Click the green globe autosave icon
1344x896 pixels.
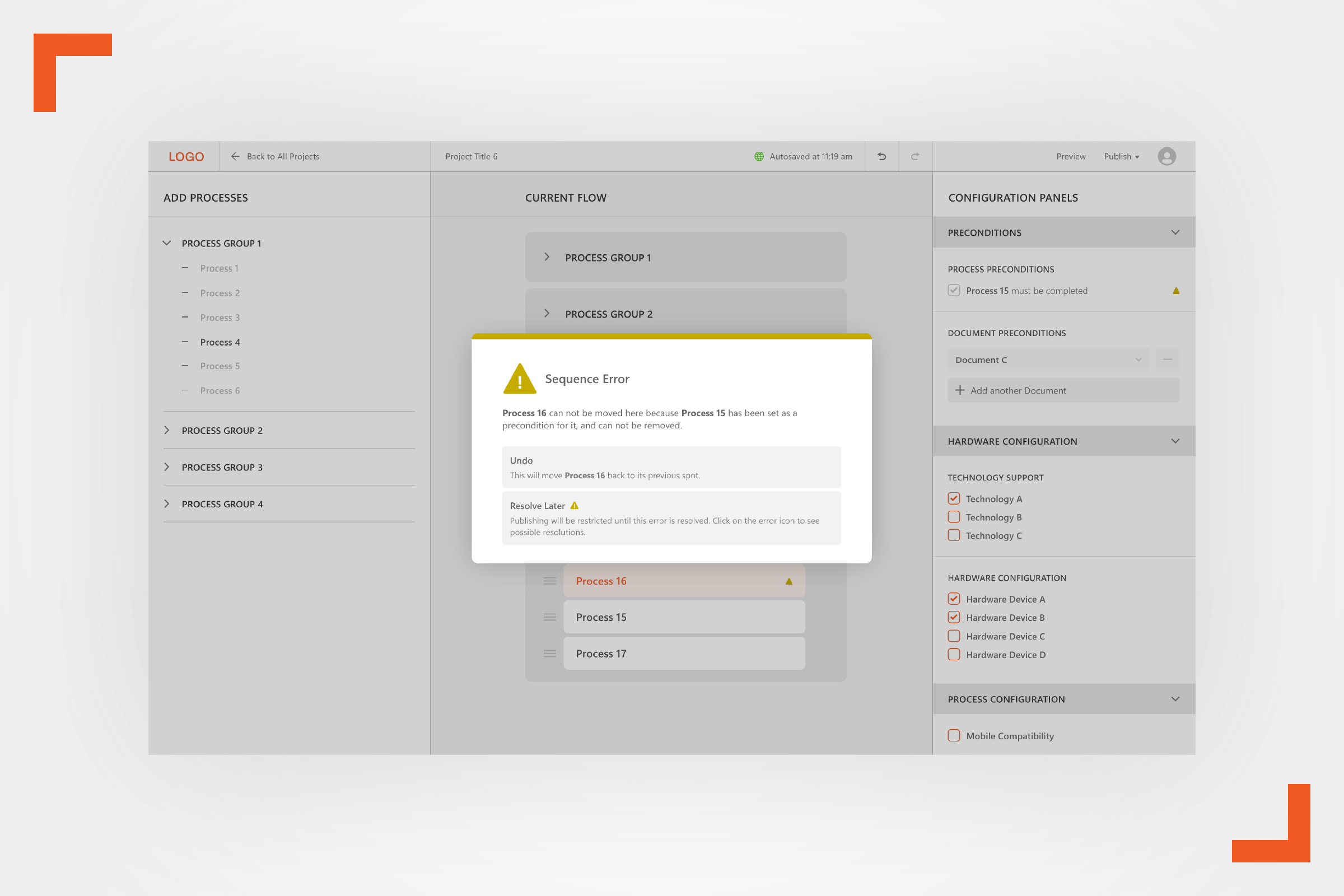click(759, 157)
